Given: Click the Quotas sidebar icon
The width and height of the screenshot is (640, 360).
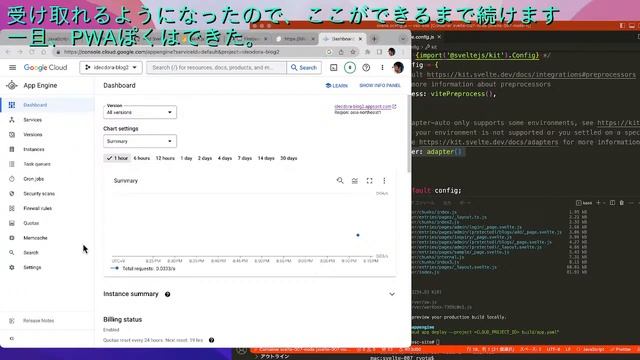Looking at the screenshot, I should [x=12, y=223].
